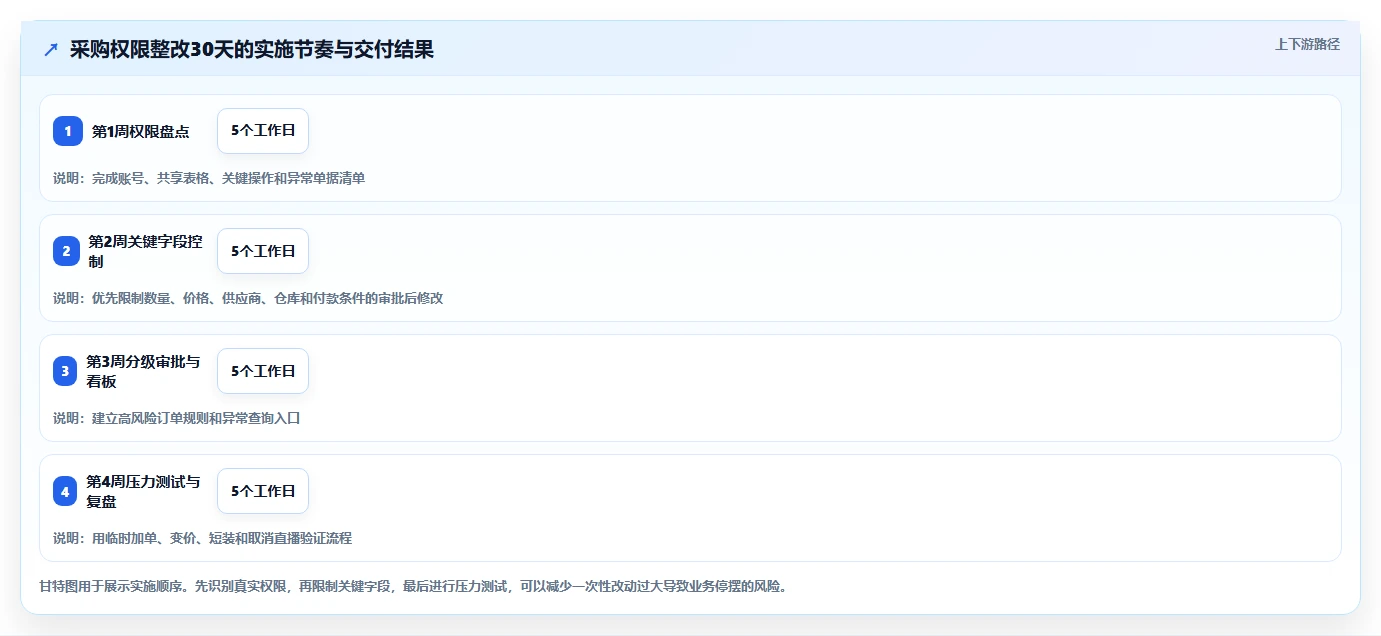This screenshot has height=636, width=1381.
Task: Click the 第3周分级审批与看板 step title
Action: pyautogui.click(x=144, y=371)
